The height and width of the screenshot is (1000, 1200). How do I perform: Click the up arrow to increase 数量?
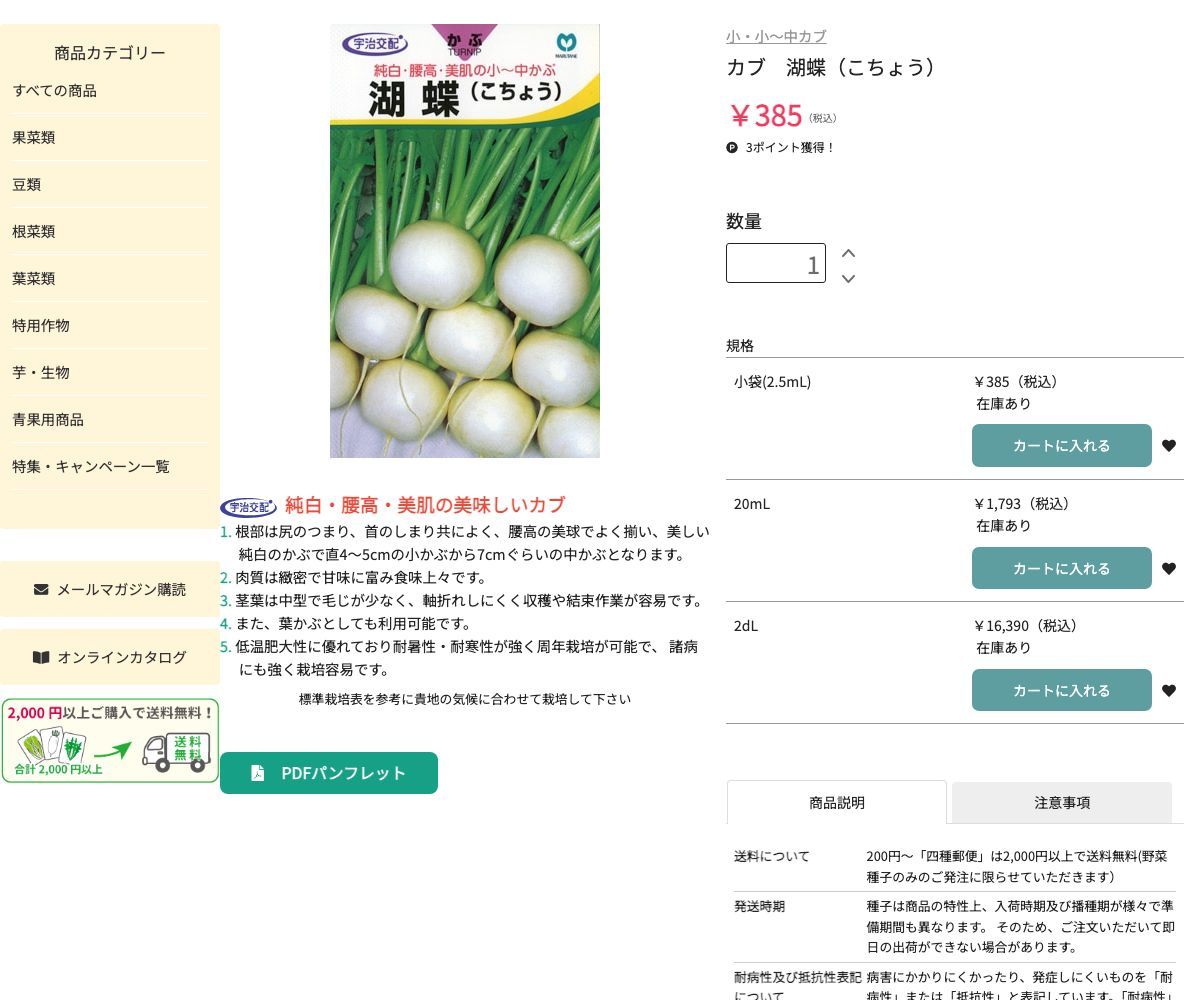[x=848, y=253]
